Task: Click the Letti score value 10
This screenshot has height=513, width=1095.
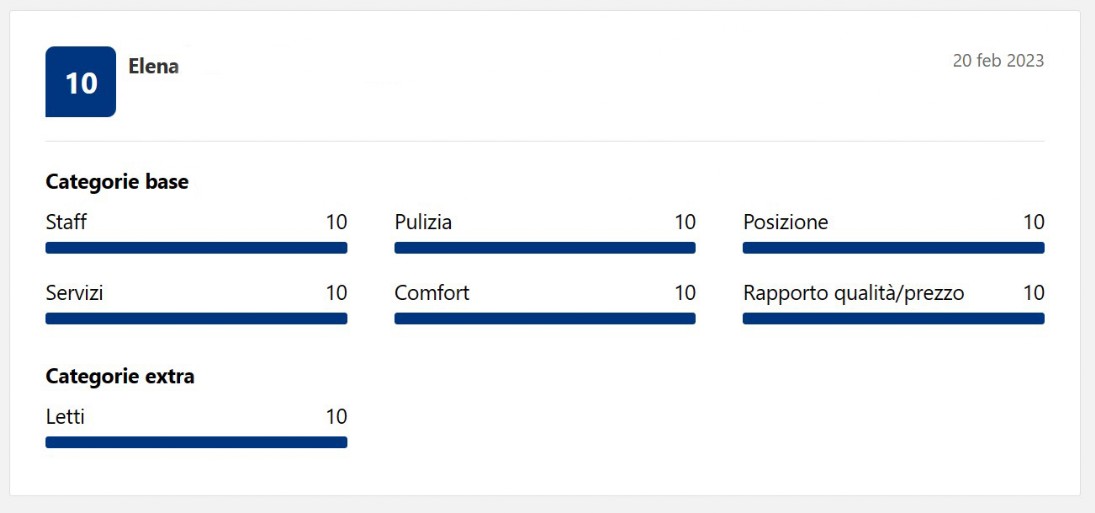Action: (x=337, y=417)
